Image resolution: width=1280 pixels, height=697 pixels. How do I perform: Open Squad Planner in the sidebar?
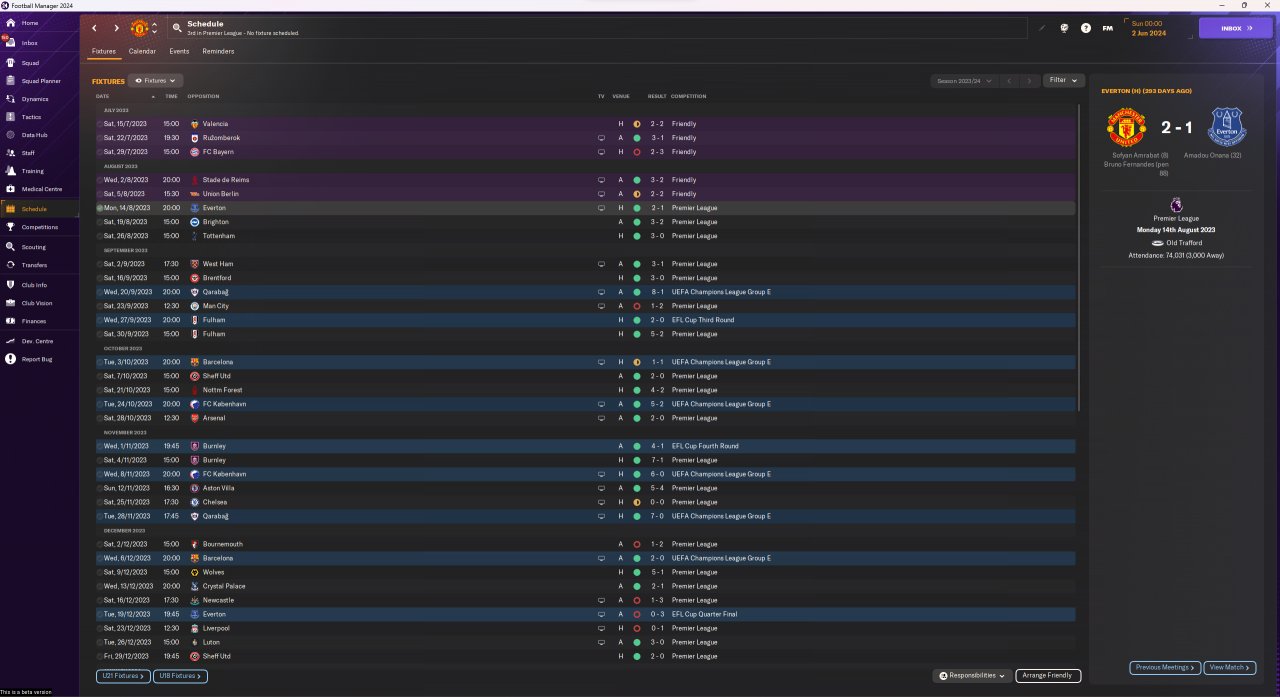coord(10,81)
